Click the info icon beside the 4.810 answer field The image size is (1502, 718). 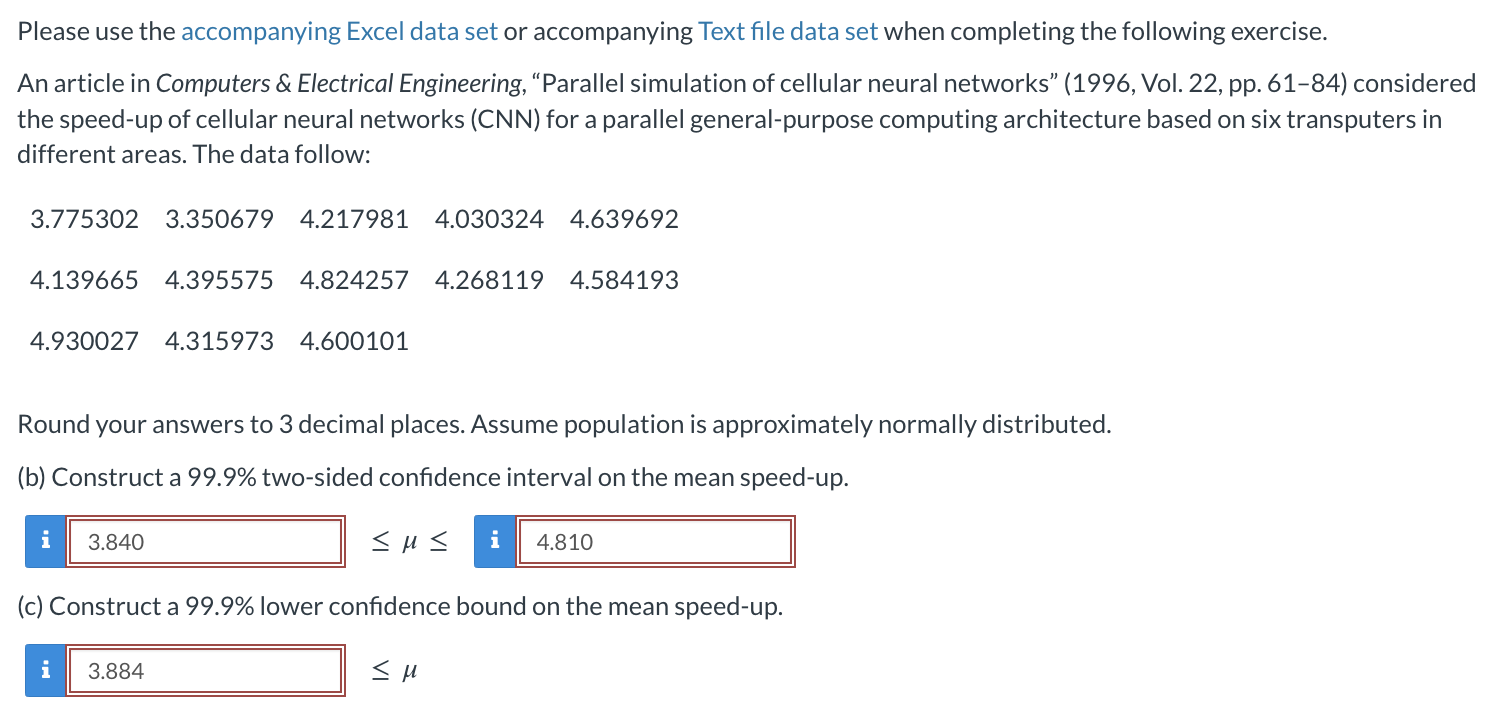(x=493, y=541)
